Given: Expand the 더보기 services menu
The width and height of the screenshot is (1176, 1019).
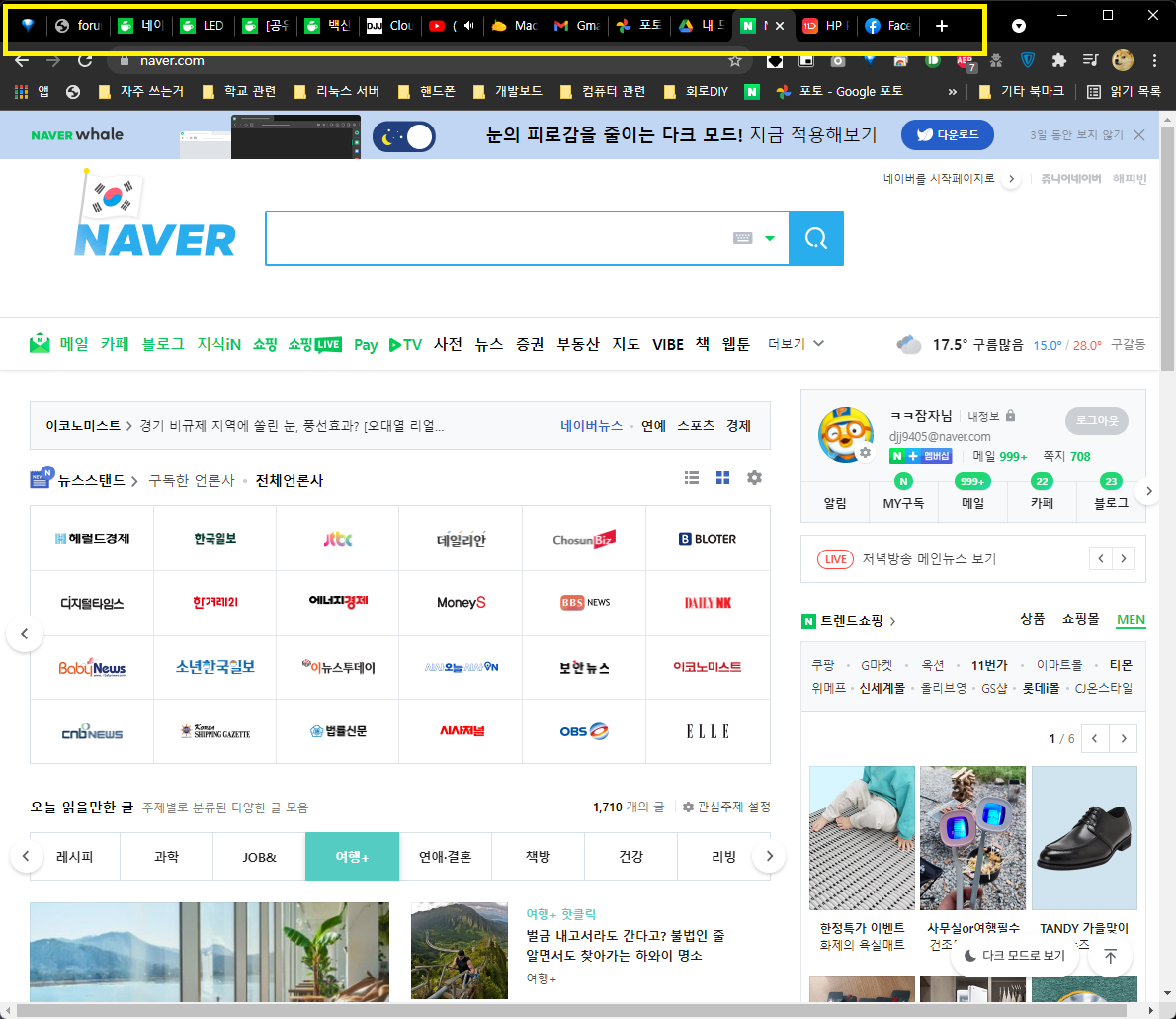Looking at the screenshot, I should click(x=796, y=344).
